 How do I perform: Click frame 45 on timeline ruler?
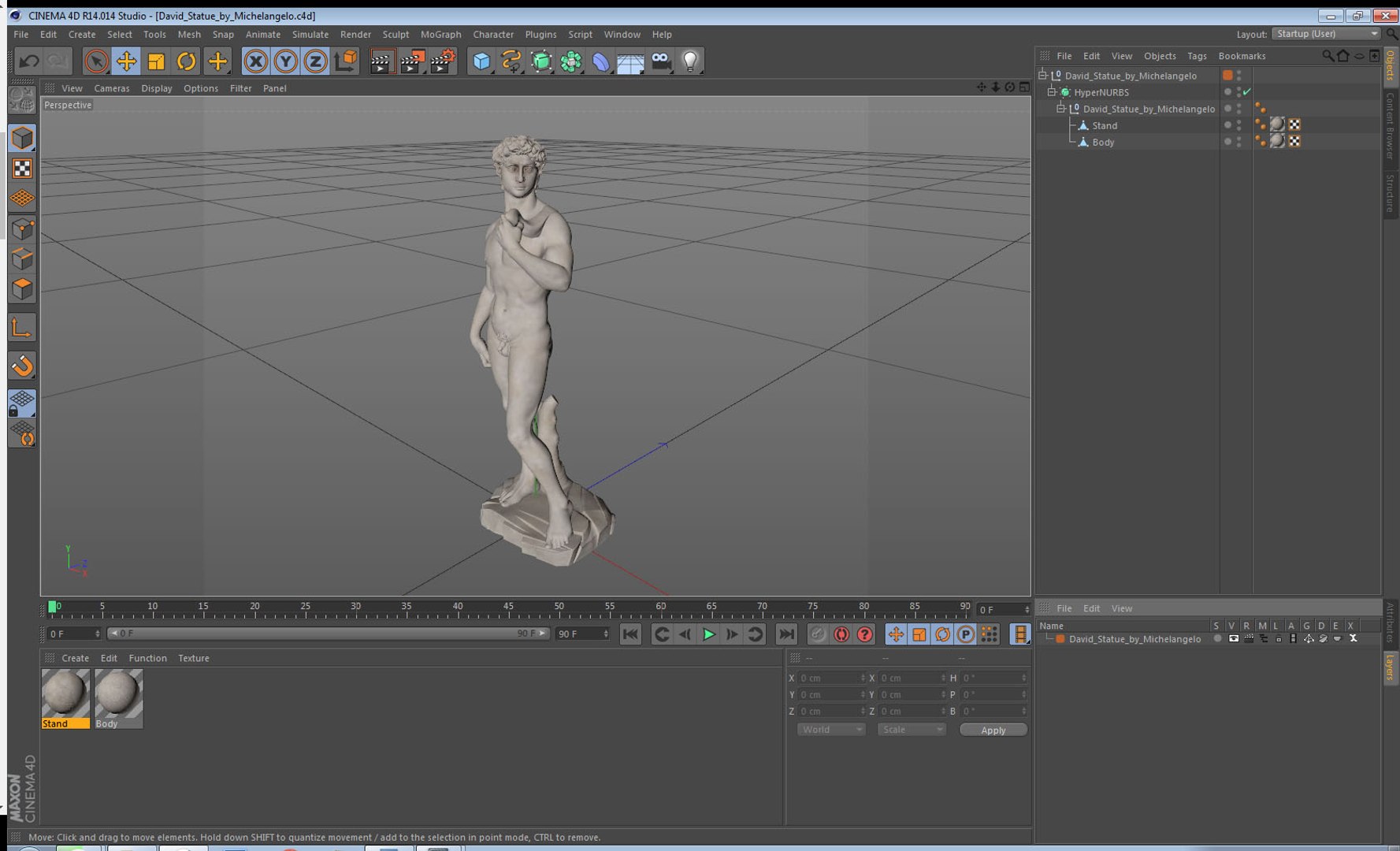(x=508, y=608)
